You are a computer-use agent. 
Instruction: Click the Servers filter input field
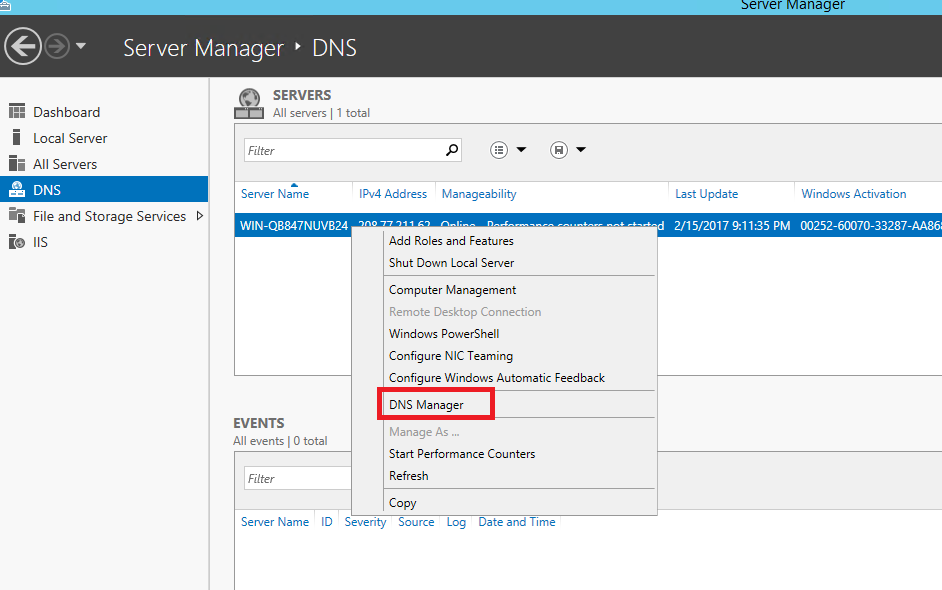(x=344, y=150)
